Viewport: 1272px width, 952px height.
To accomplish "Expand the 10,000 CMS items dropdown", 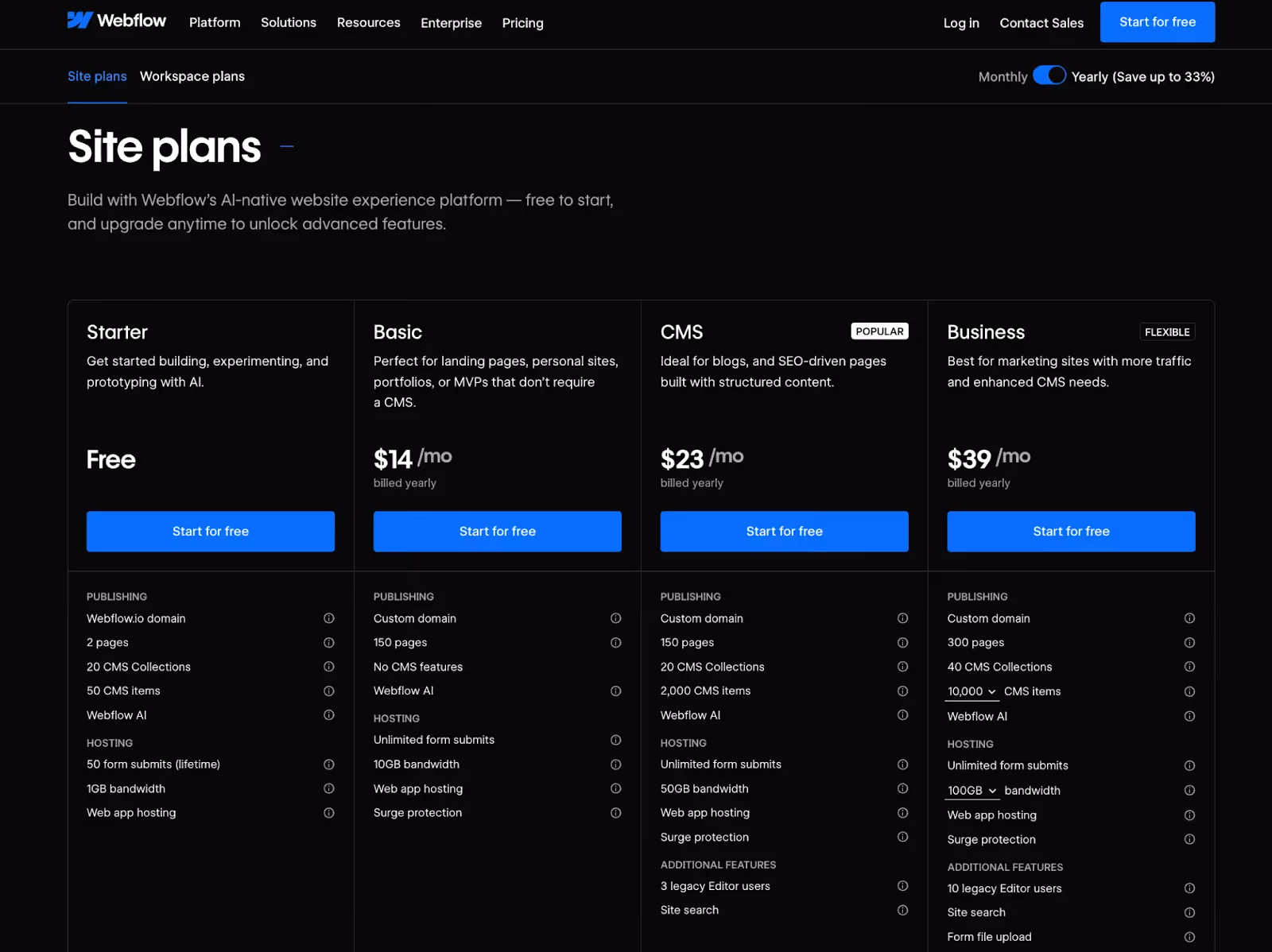I will pyautogui.click(x=971, y=691).
